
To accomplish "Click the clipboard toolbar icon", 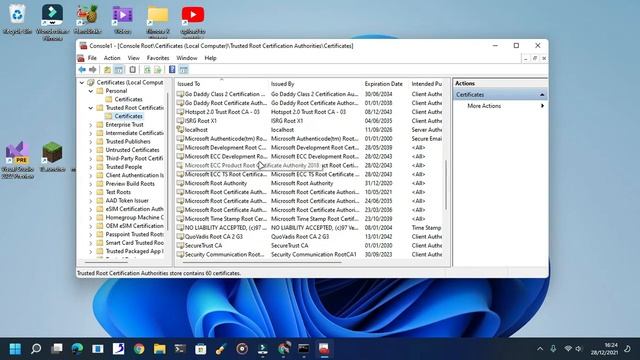I will click(132, 70).
